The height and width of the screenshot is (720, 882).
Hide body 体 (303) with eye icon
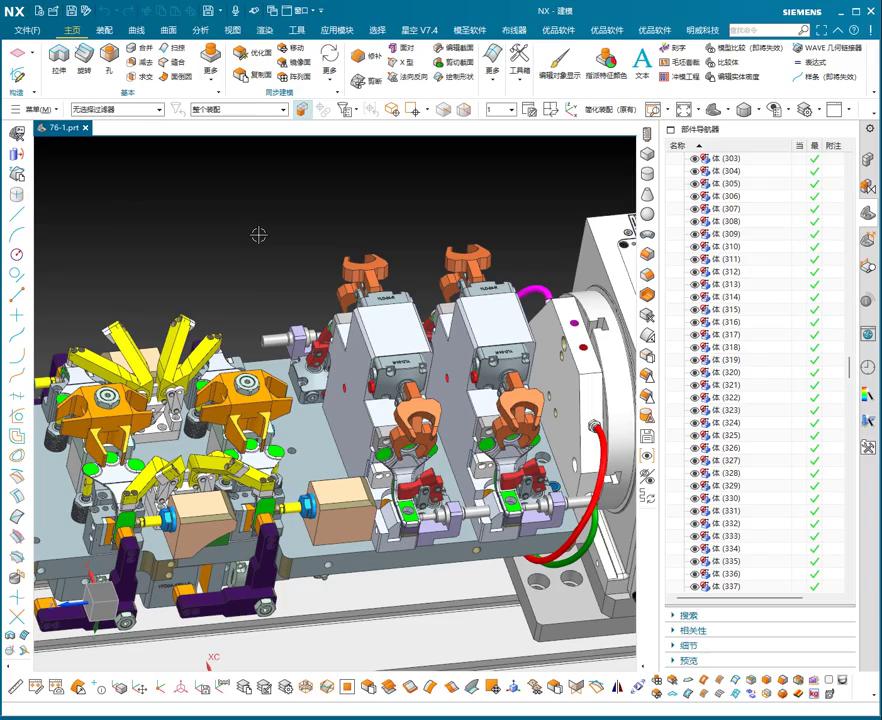pos(694,159)
